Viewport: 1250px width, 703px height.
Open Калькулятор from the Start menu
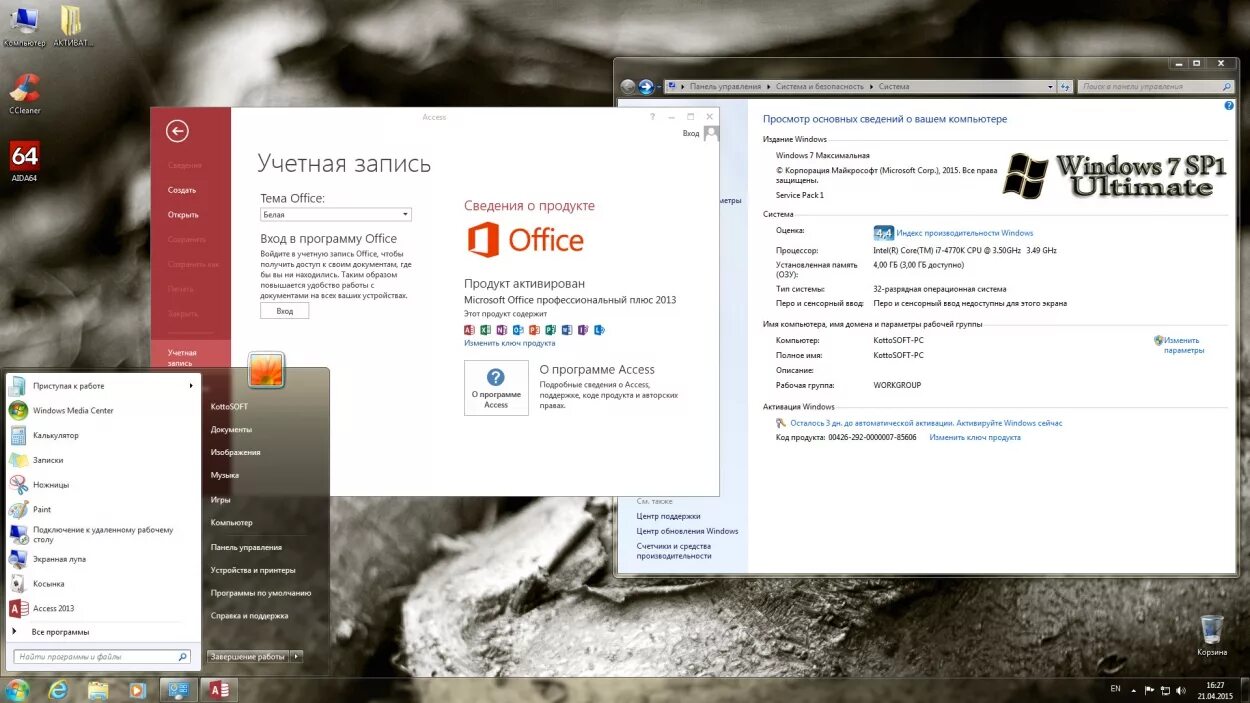(x=103, y=435)
